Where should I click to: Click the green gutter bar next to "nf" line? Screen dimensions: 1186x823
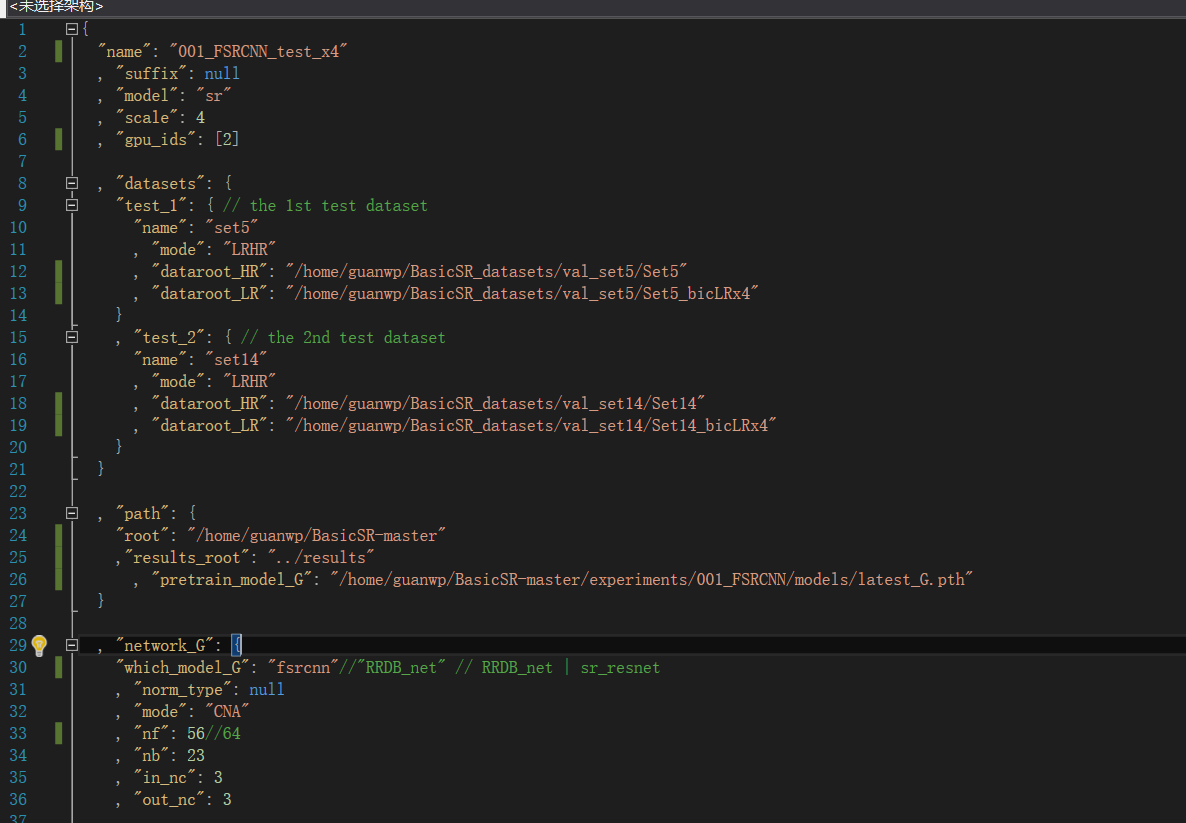pyautogui.click(x=58, y=733)
